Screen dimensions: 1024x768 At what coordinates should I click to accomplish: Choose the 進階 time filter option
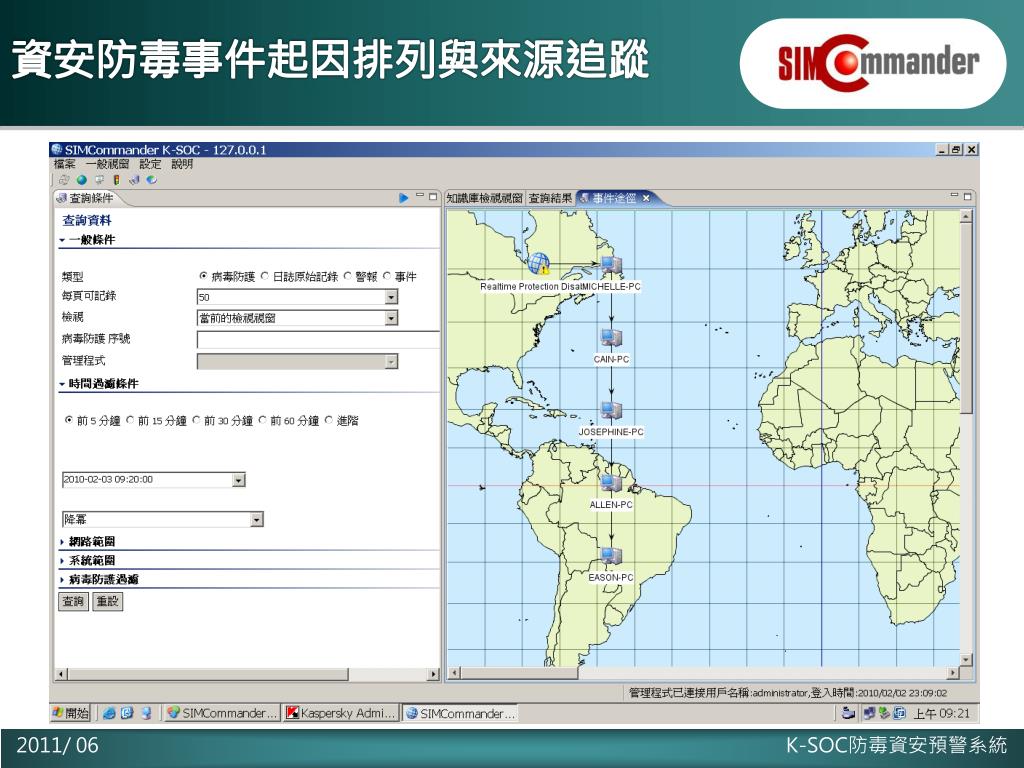(329, 420)
